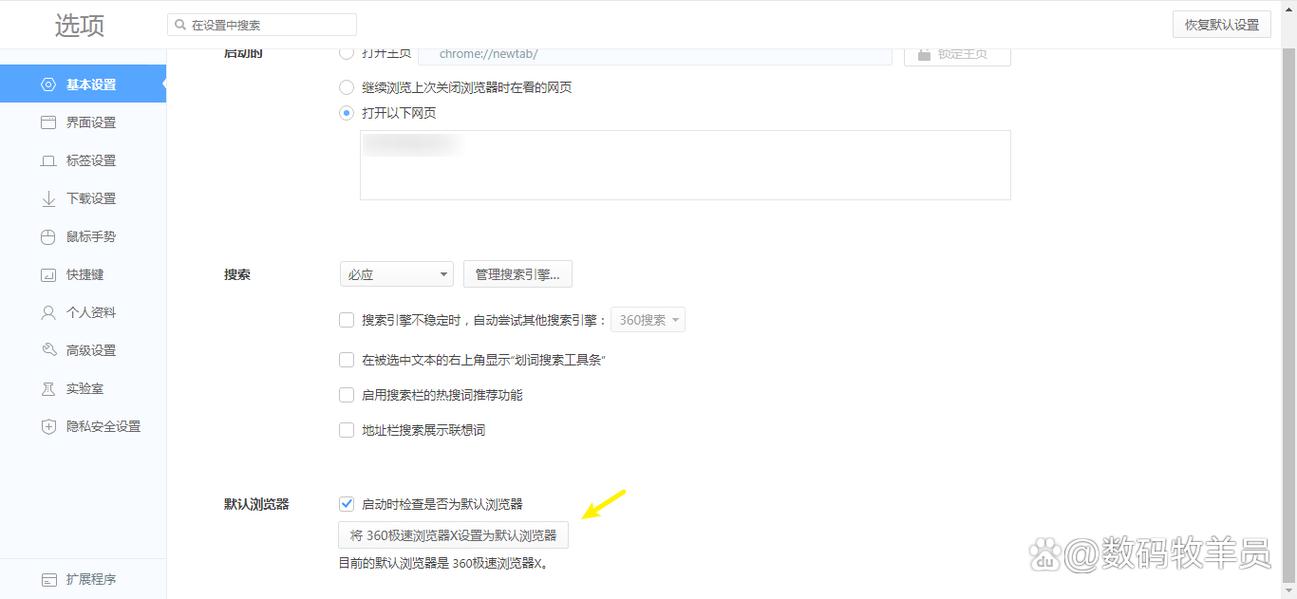
Task: Click 将360极速浏览器X设置为默认浏览器
Action: click(x=453, y=534)
